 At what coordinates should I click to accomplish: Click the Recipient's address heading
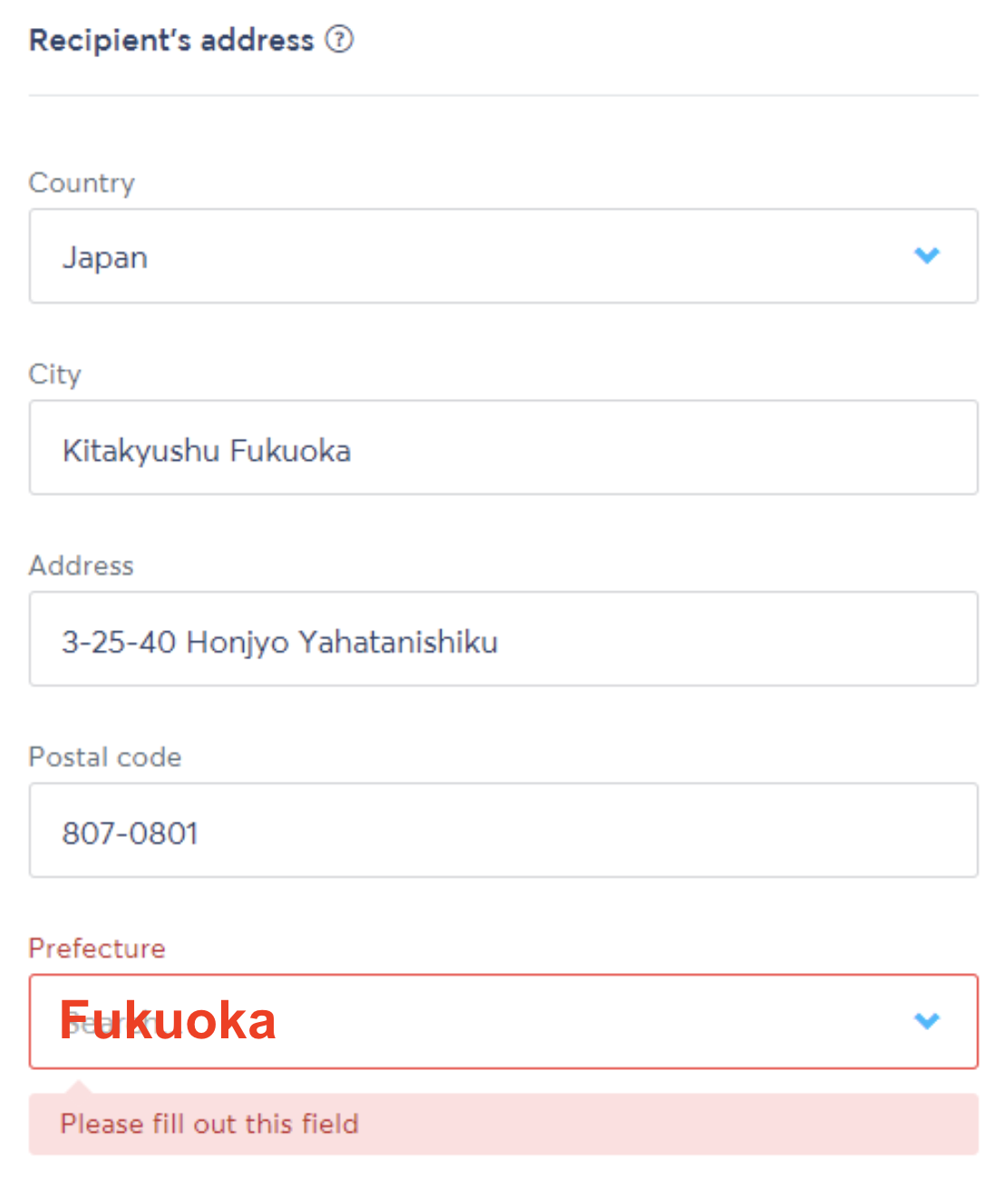[x=171, y=40]
